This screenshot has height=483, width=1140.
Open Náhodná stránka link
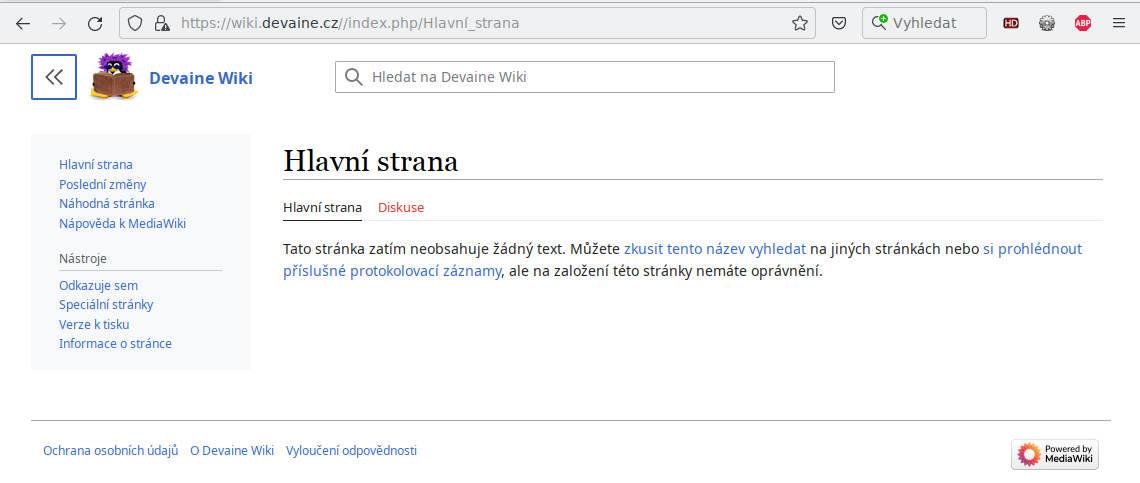107,204
